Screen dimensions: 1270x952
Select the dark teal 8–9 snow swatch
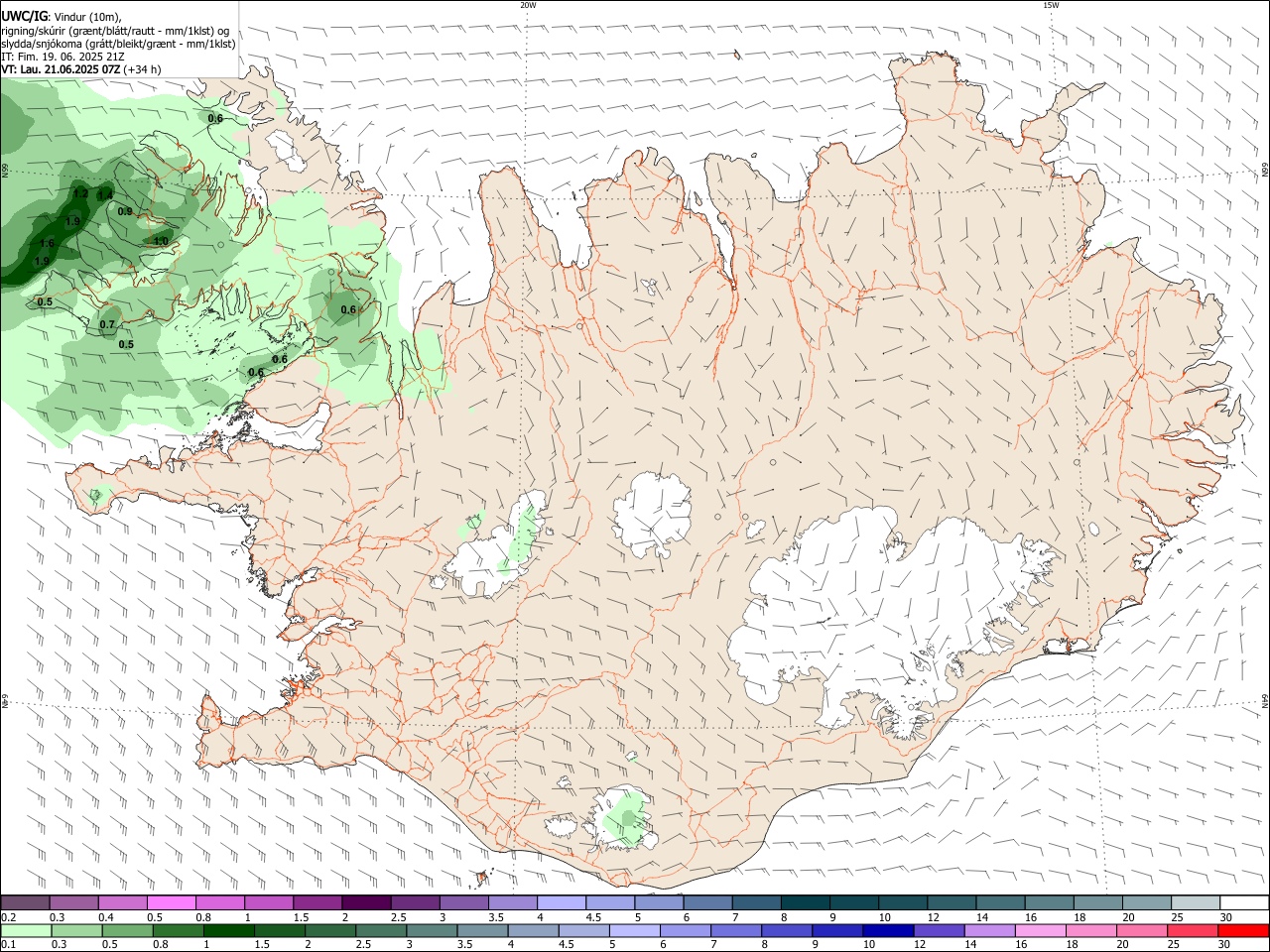coord(805,903)
